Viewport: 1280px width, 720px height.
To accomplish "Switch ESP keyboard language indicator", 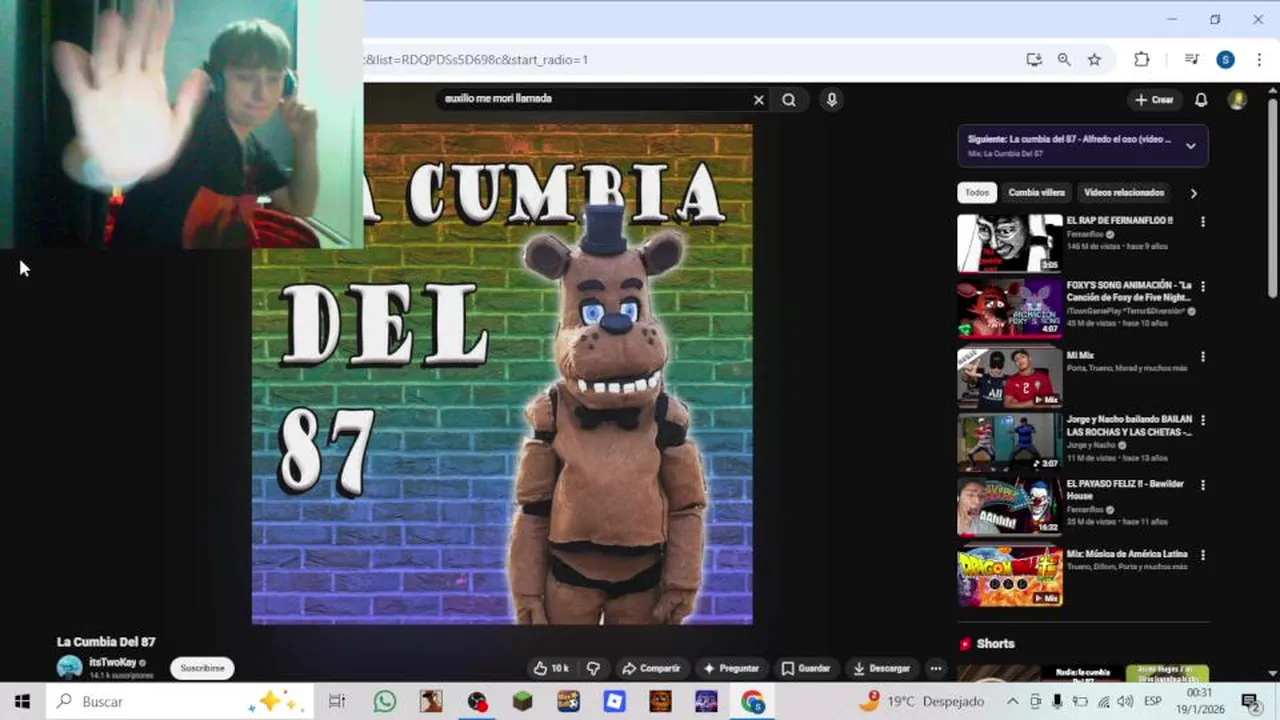I will (x=1152, y=702).
